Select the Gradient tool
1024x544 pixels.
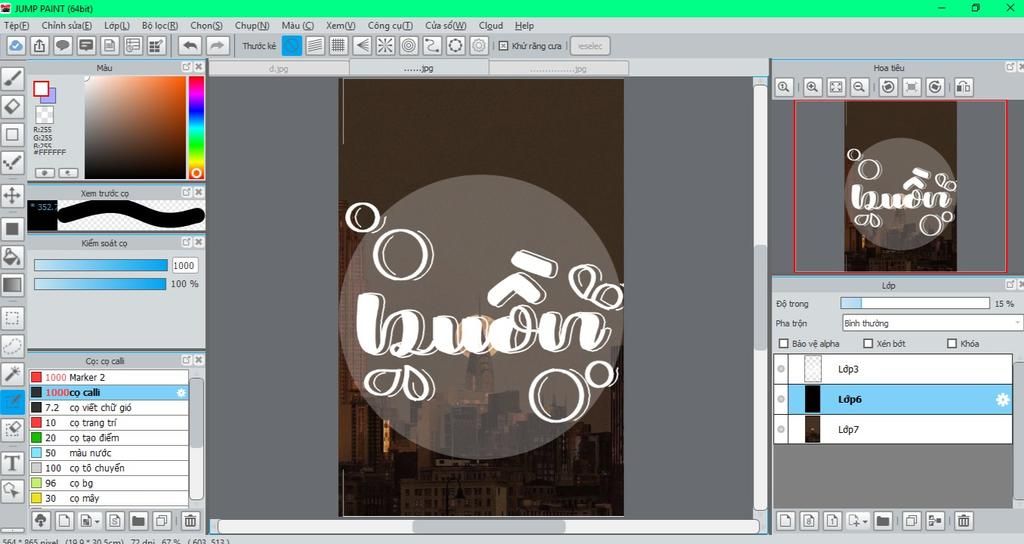pyautogui.click(x=12, y=285)
